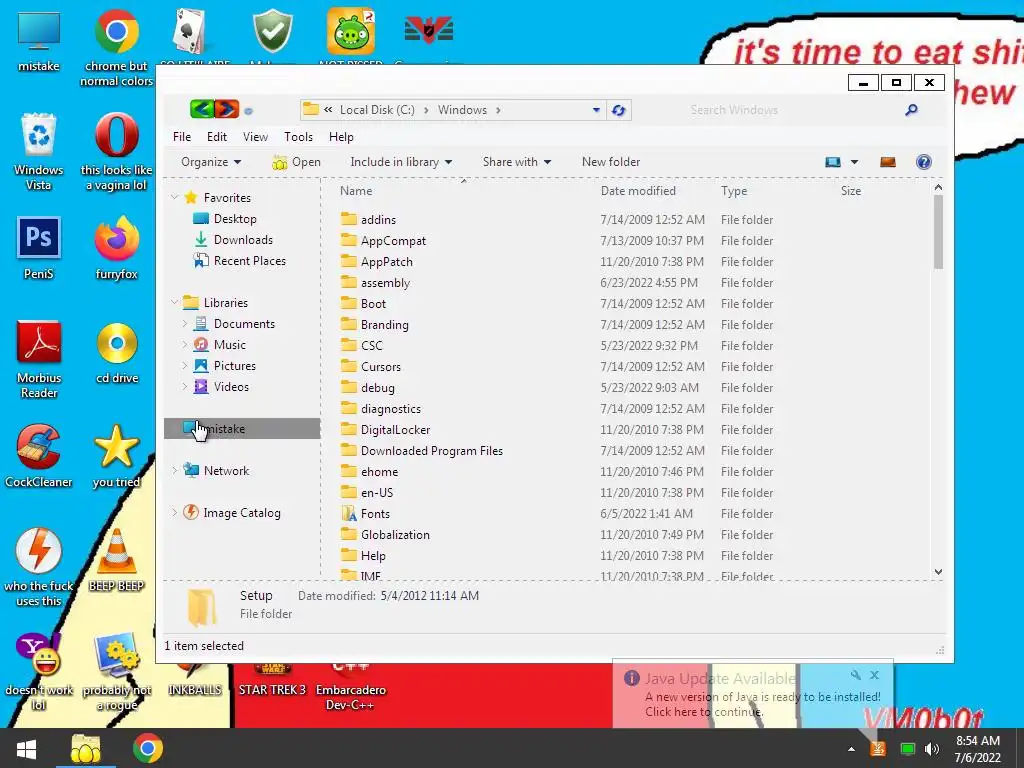This screenshot has width=1024, height=768.
Task: Click the Java update tray icon
Action: 878,749
